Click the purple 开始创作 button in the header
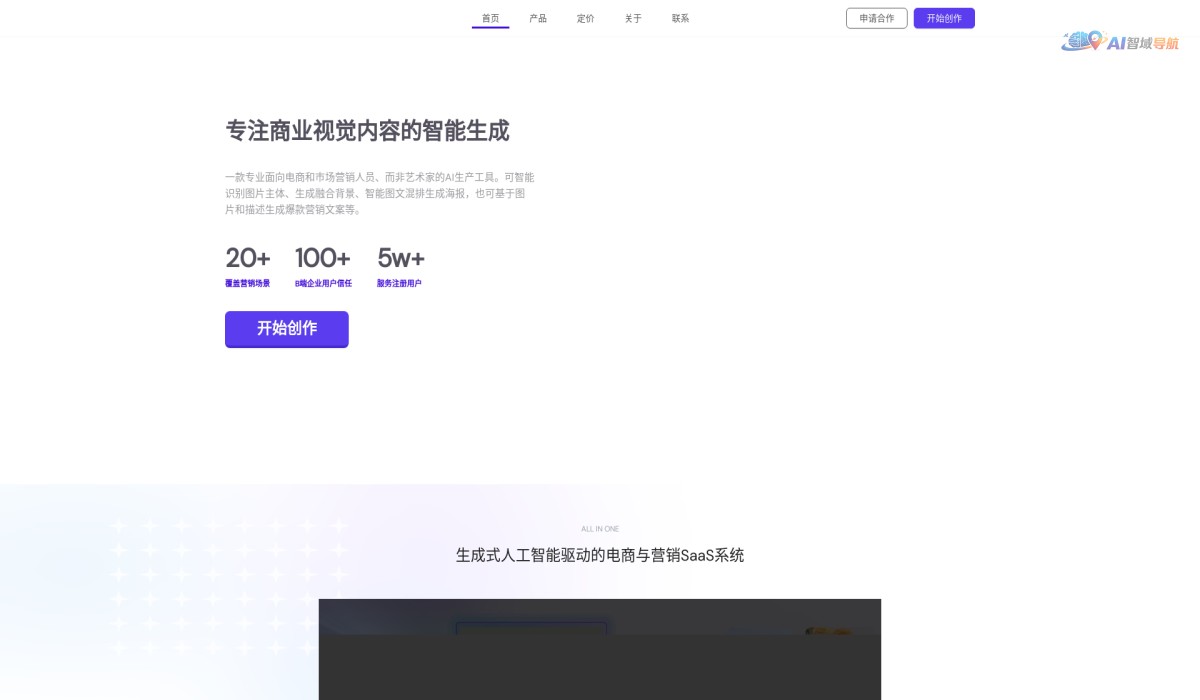This screenshot has width=1200, height=700. point(944,17)
